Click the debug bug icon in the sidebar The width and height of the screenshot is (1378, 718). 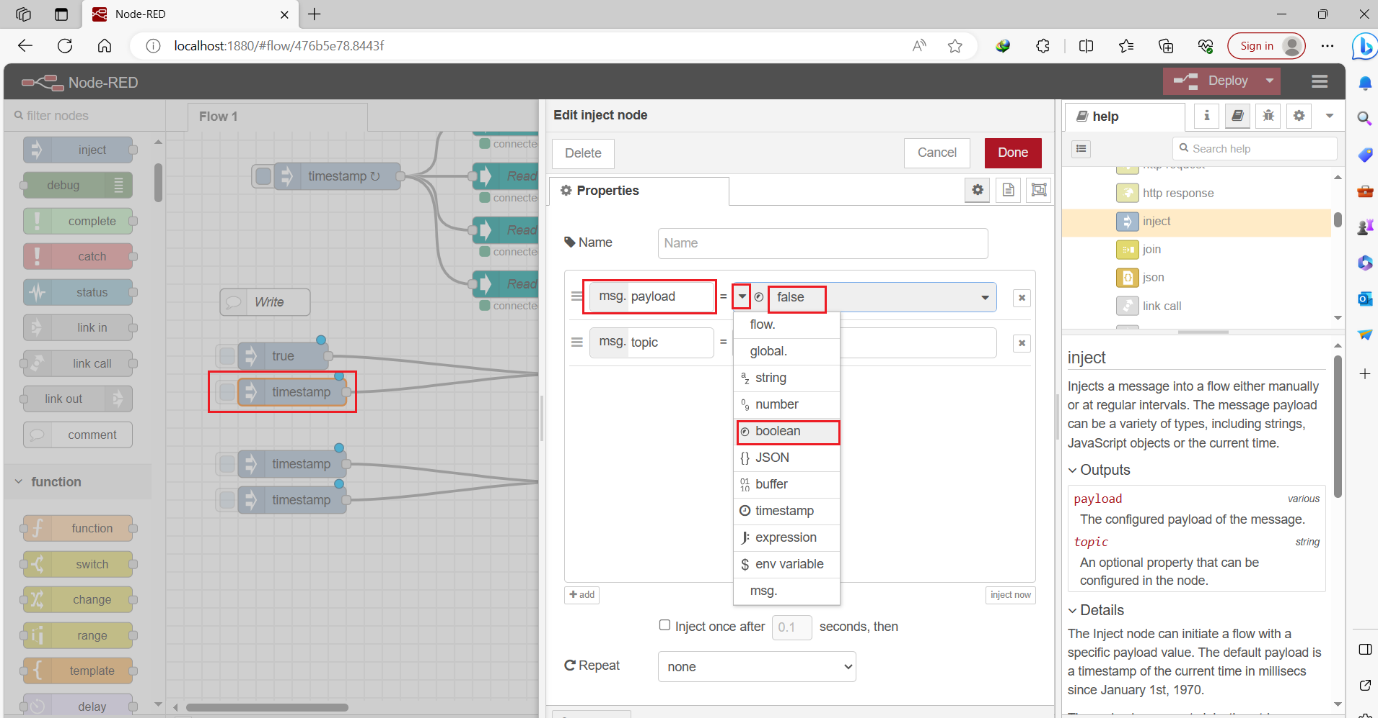[1268, 116]
